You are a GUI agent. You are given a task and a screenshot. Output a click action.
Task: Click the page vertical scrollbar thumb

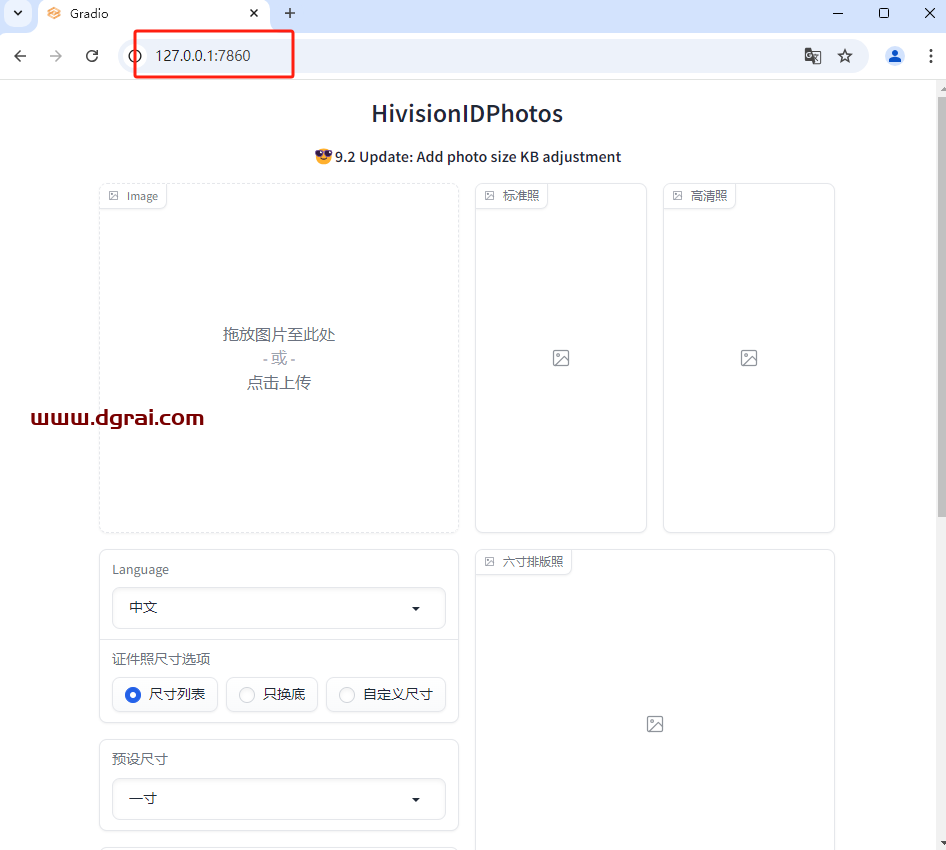point(942,305)
